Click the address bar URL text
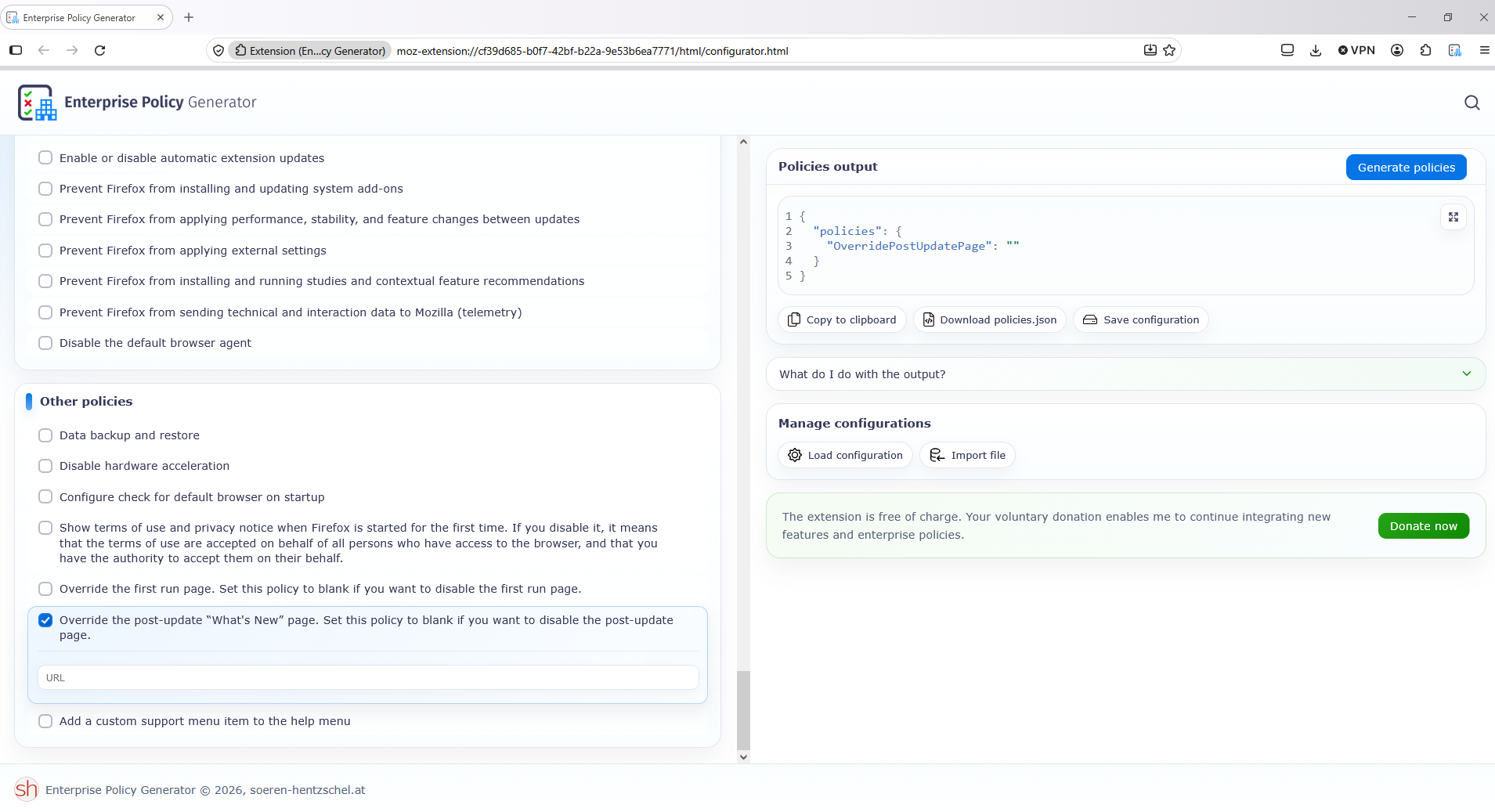This screenshot has width=1495, height=812. point(592,51)
